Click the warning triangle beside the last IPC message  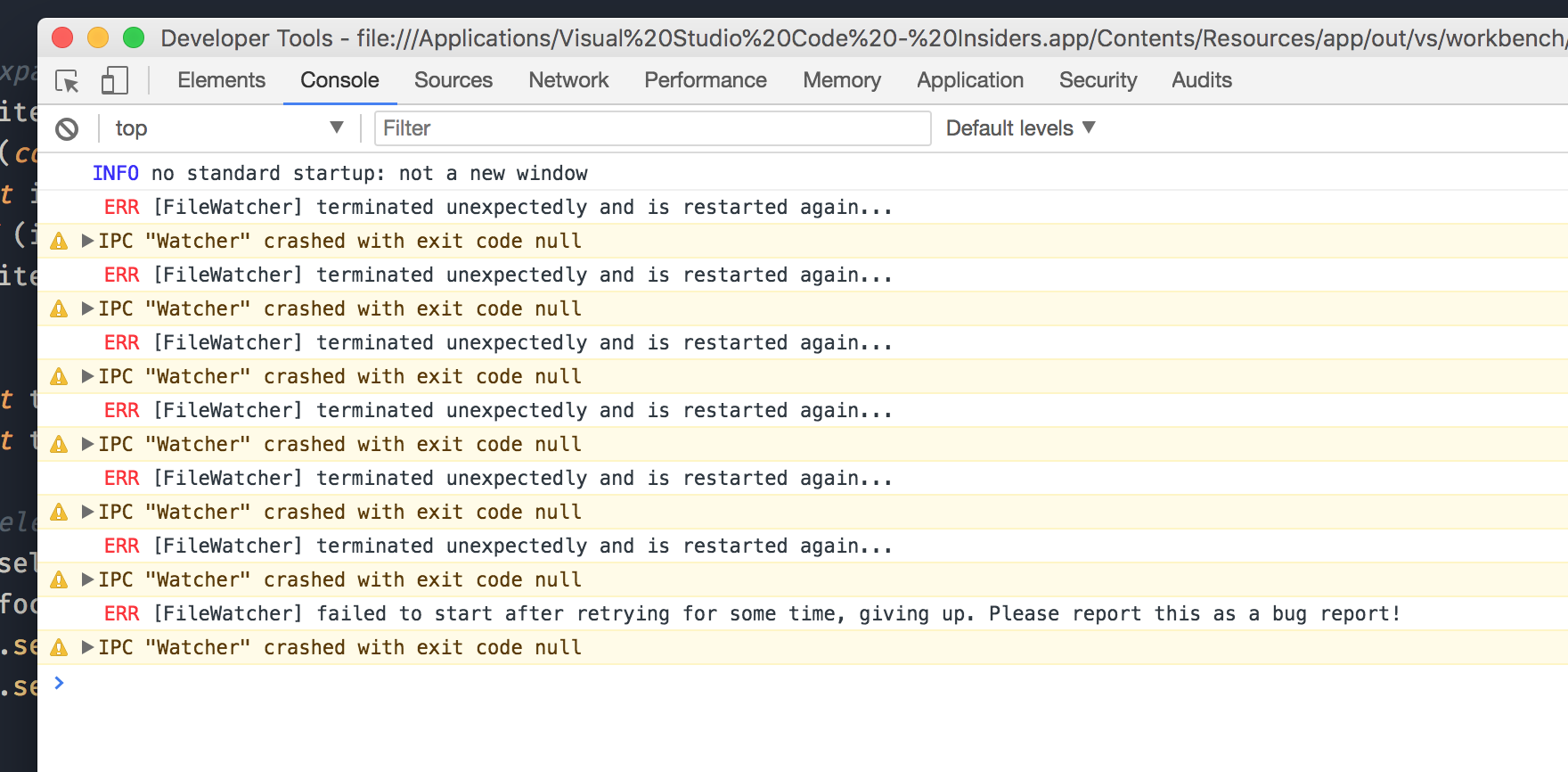click(x=59, y=647)
